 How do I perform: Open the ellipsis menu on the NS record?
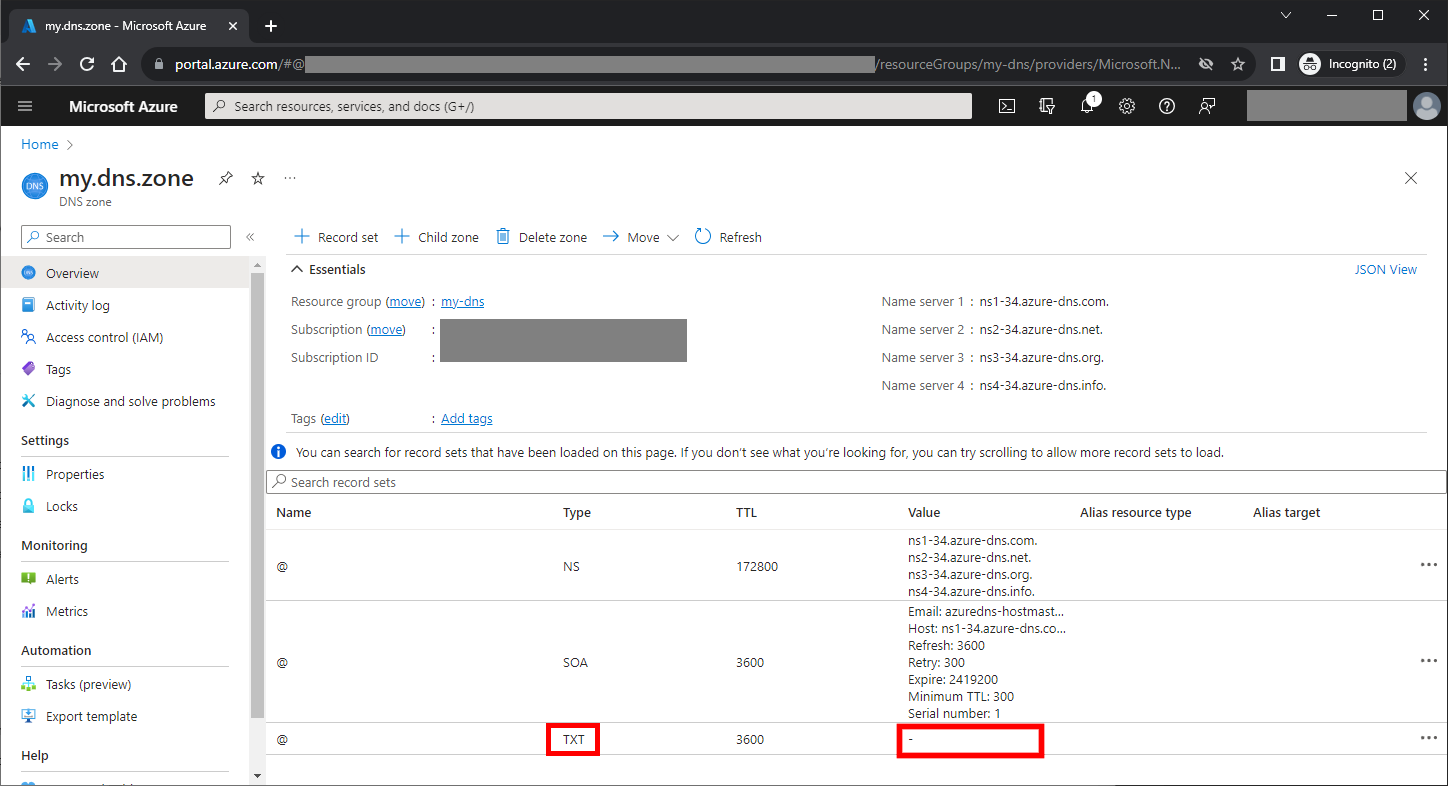click(x=1428, y=564)
